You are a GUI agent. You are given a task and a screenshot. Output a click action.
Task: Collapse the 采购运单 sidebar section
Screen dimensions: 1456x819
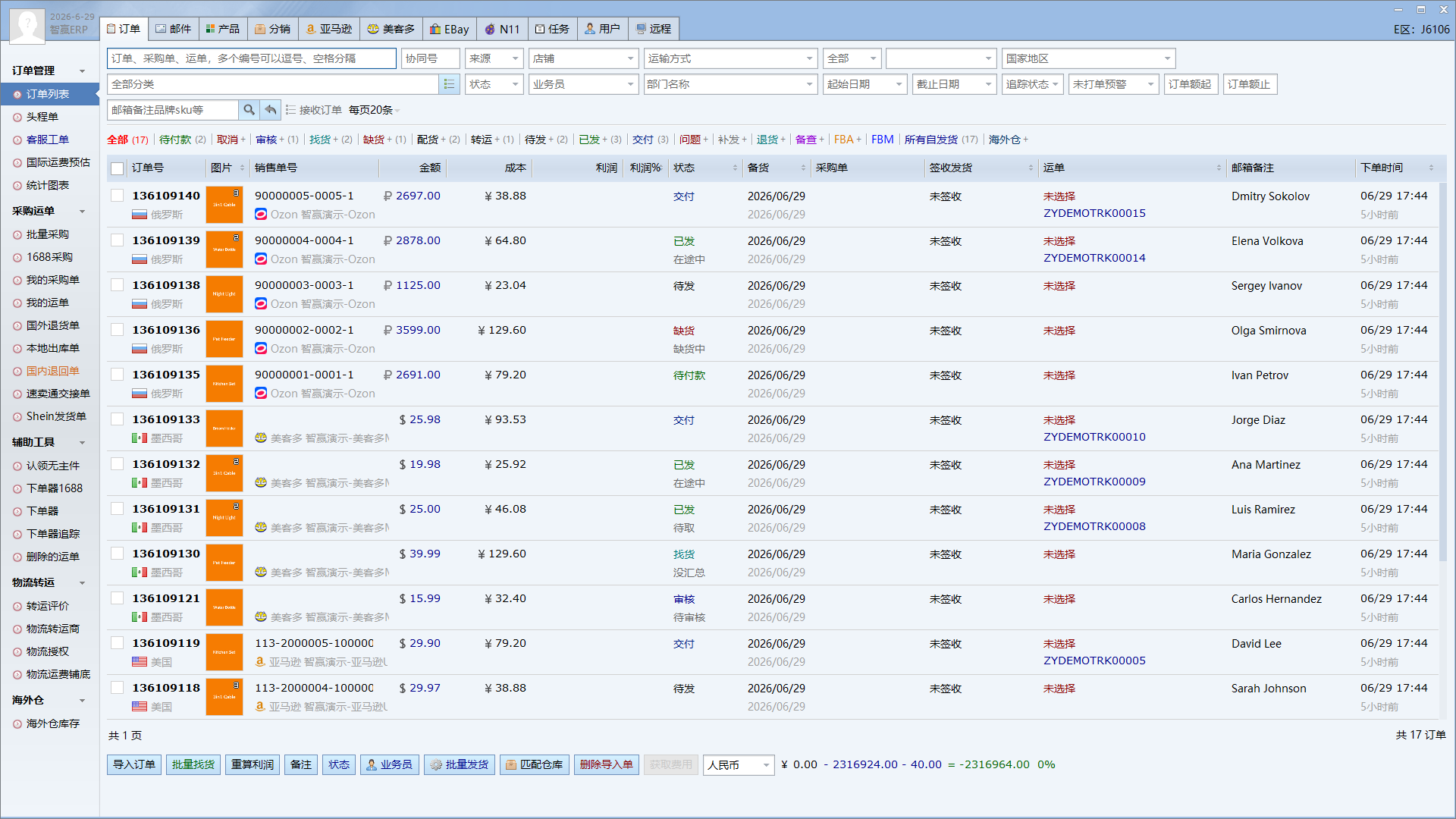click(x=82, y=212)
